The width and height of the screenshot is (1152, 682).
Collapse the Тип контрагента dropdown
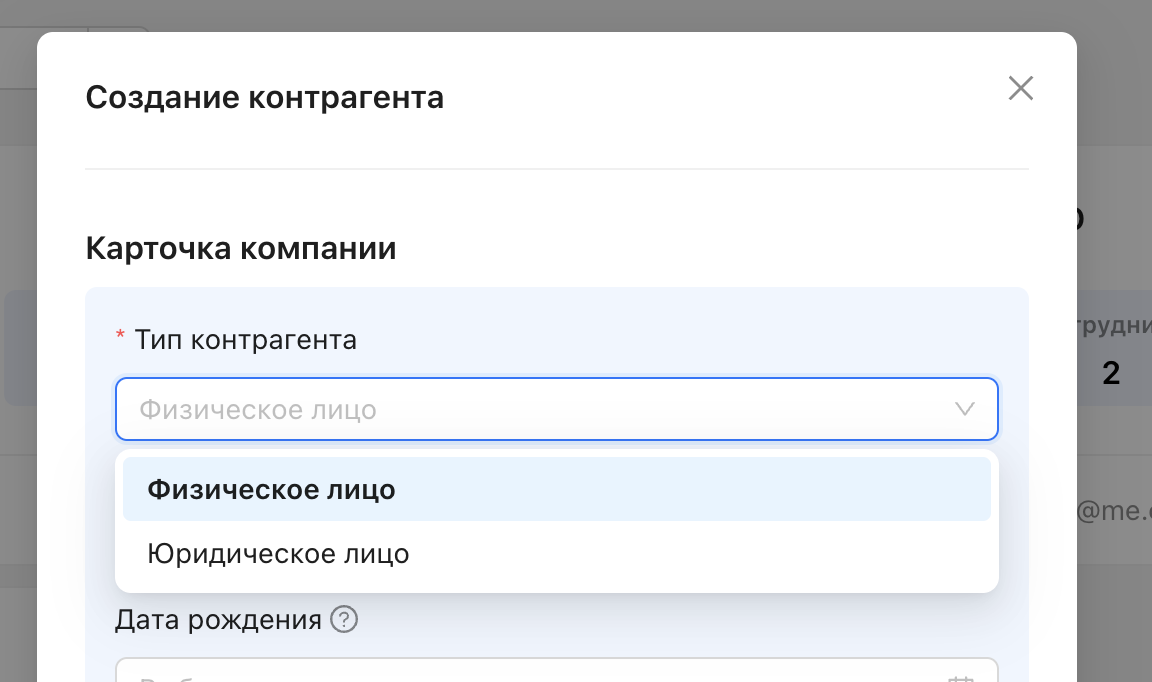pyautogui.click(x=964, y=409)
